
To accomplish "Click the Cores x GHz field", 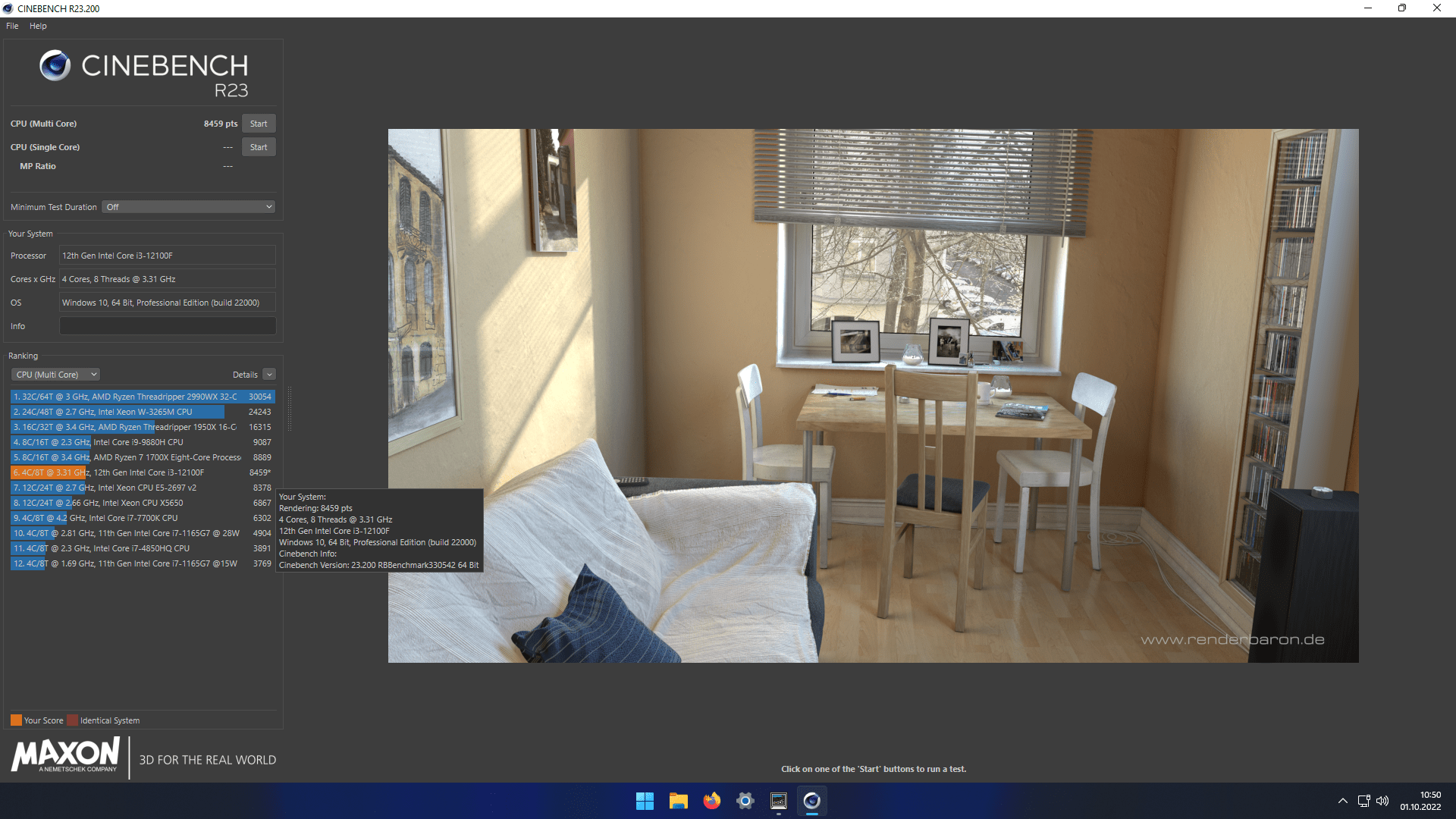I will click(168, 279).
